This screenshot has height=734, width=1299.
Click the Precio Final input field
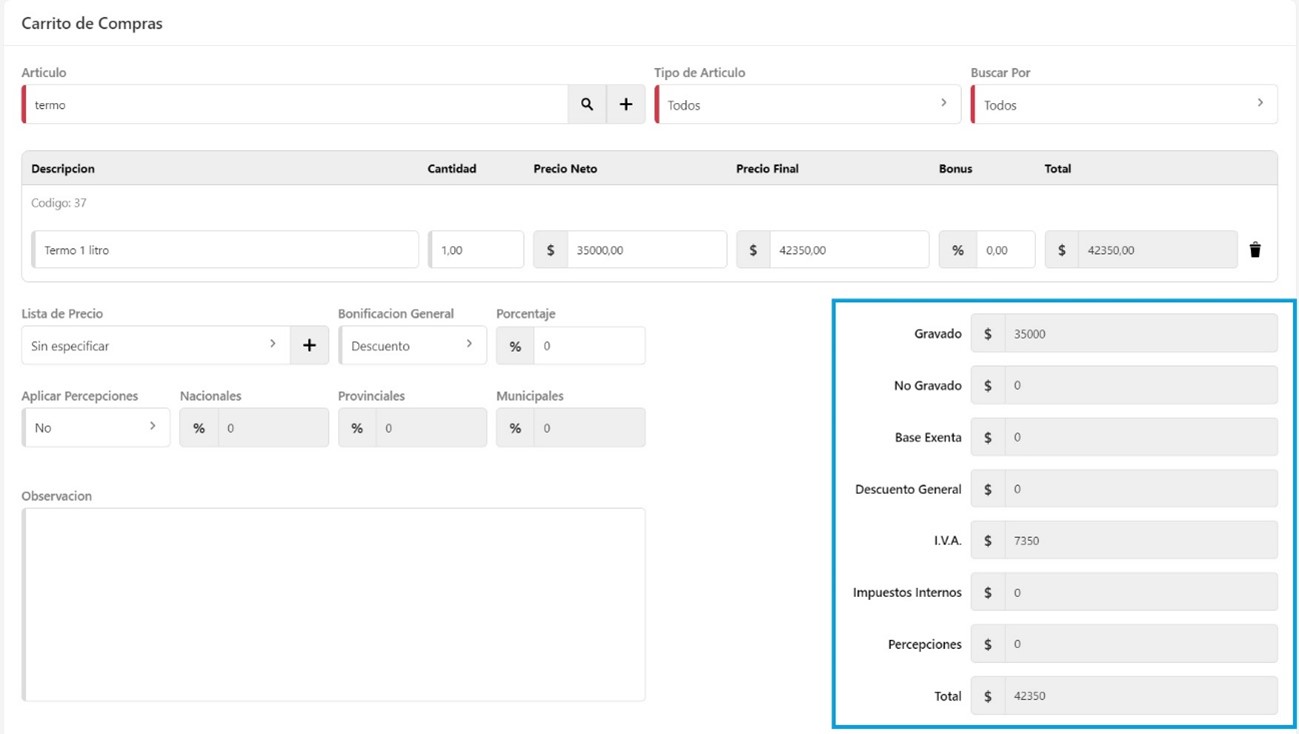847,250
